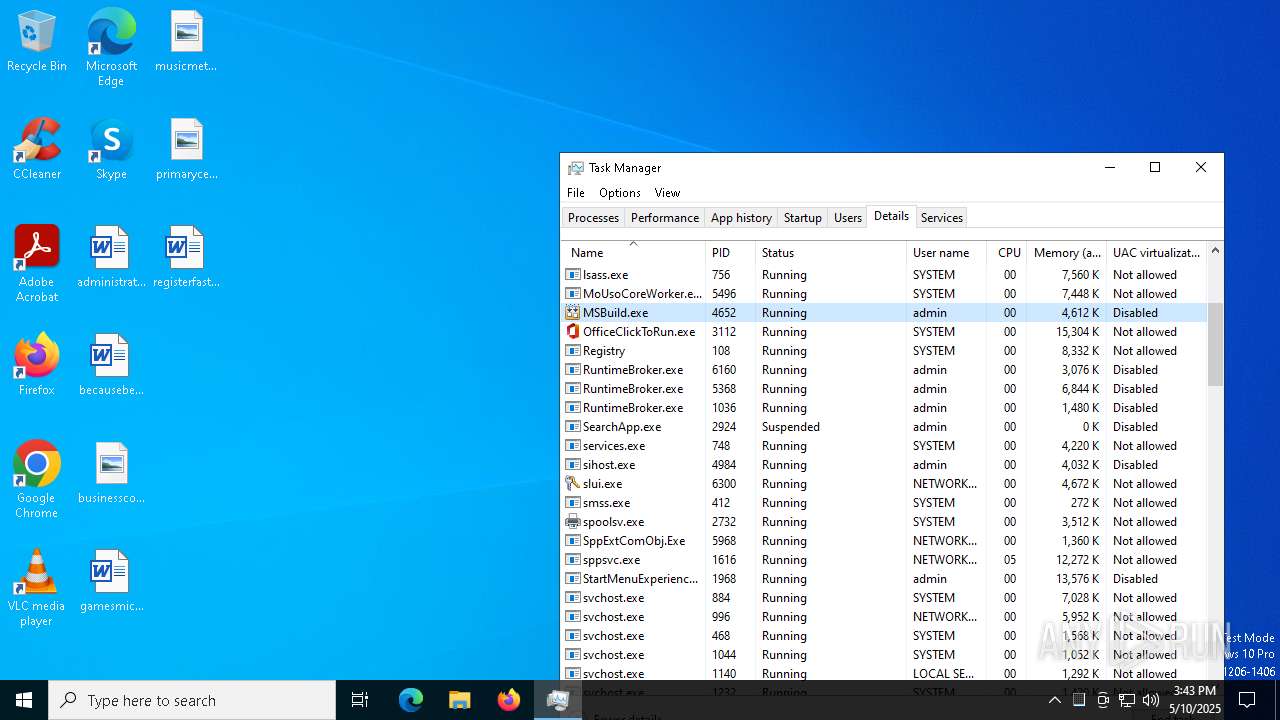The width and height of the screenshot is (1280, 720).
Task: Open the clock and date in taskbar
Action: pyautogui.click(x=1194, y=700)
